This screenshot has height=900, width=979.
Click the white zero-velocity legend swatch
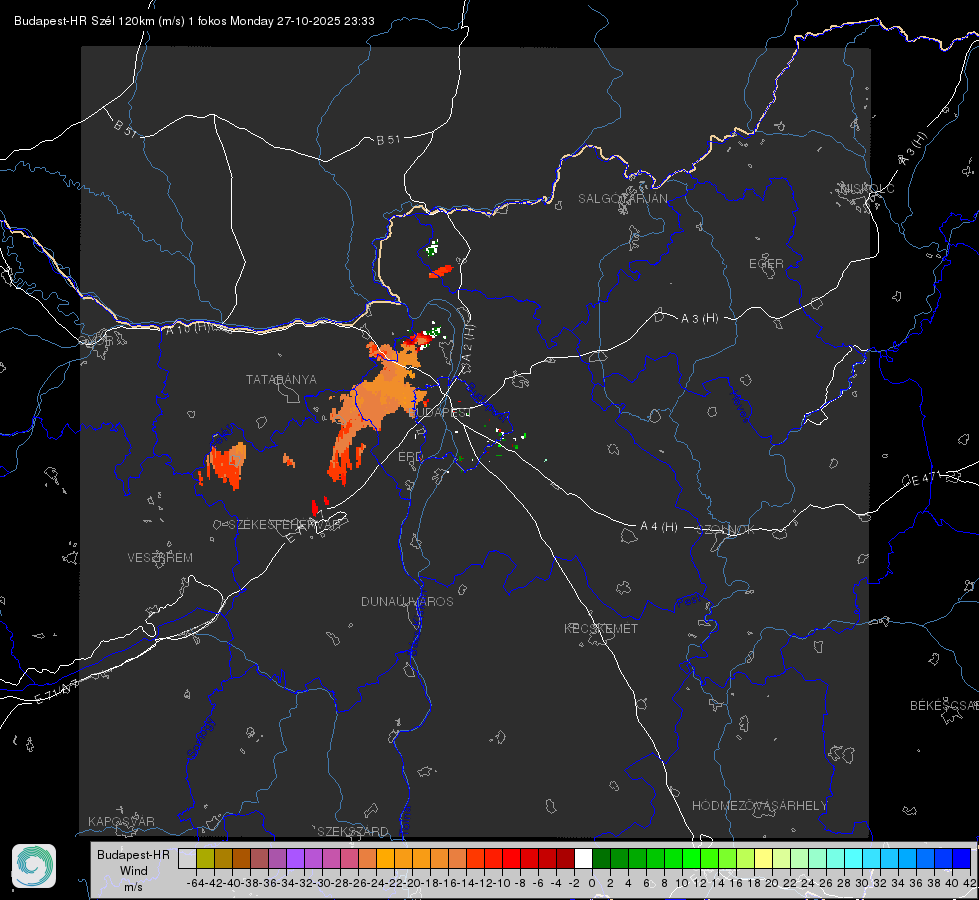pos(583,859)
